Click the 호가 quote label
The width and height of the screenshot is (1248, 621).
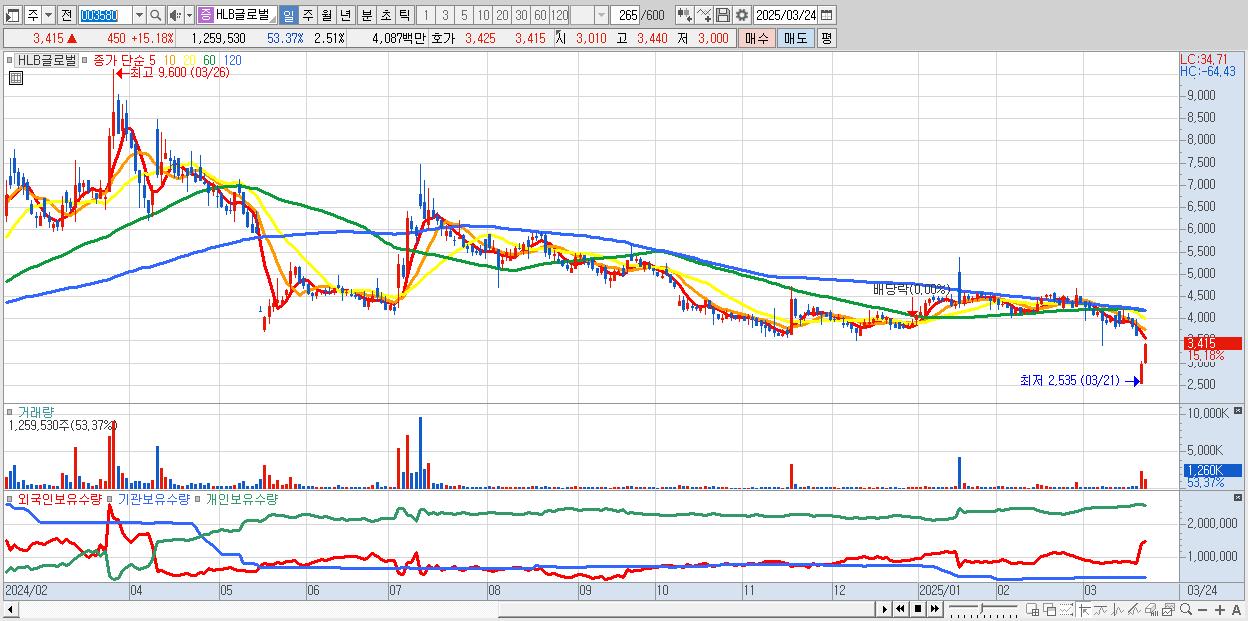click(x=443, y=38)
